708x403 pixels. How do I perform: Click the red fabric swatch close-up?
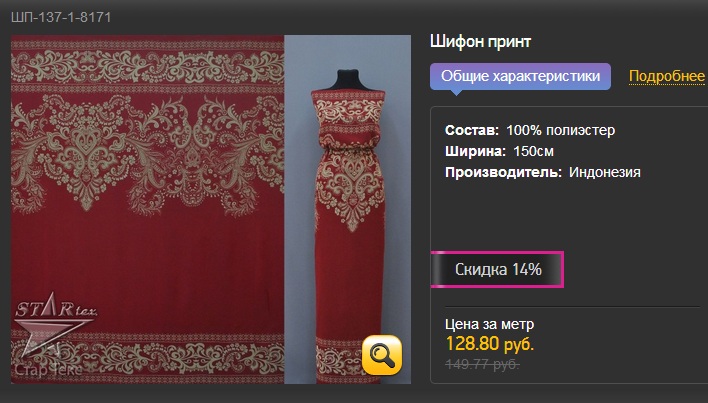(148, 209)
